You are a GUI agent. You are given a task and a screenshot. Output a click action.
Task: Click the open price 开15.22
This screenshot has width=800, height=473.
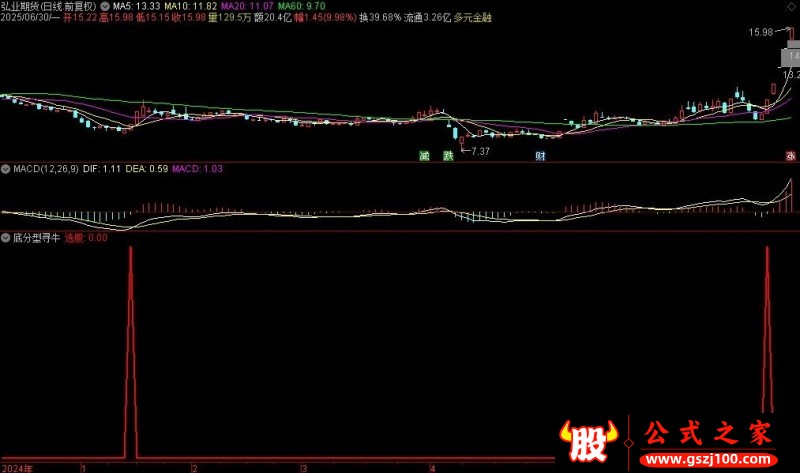80,18
